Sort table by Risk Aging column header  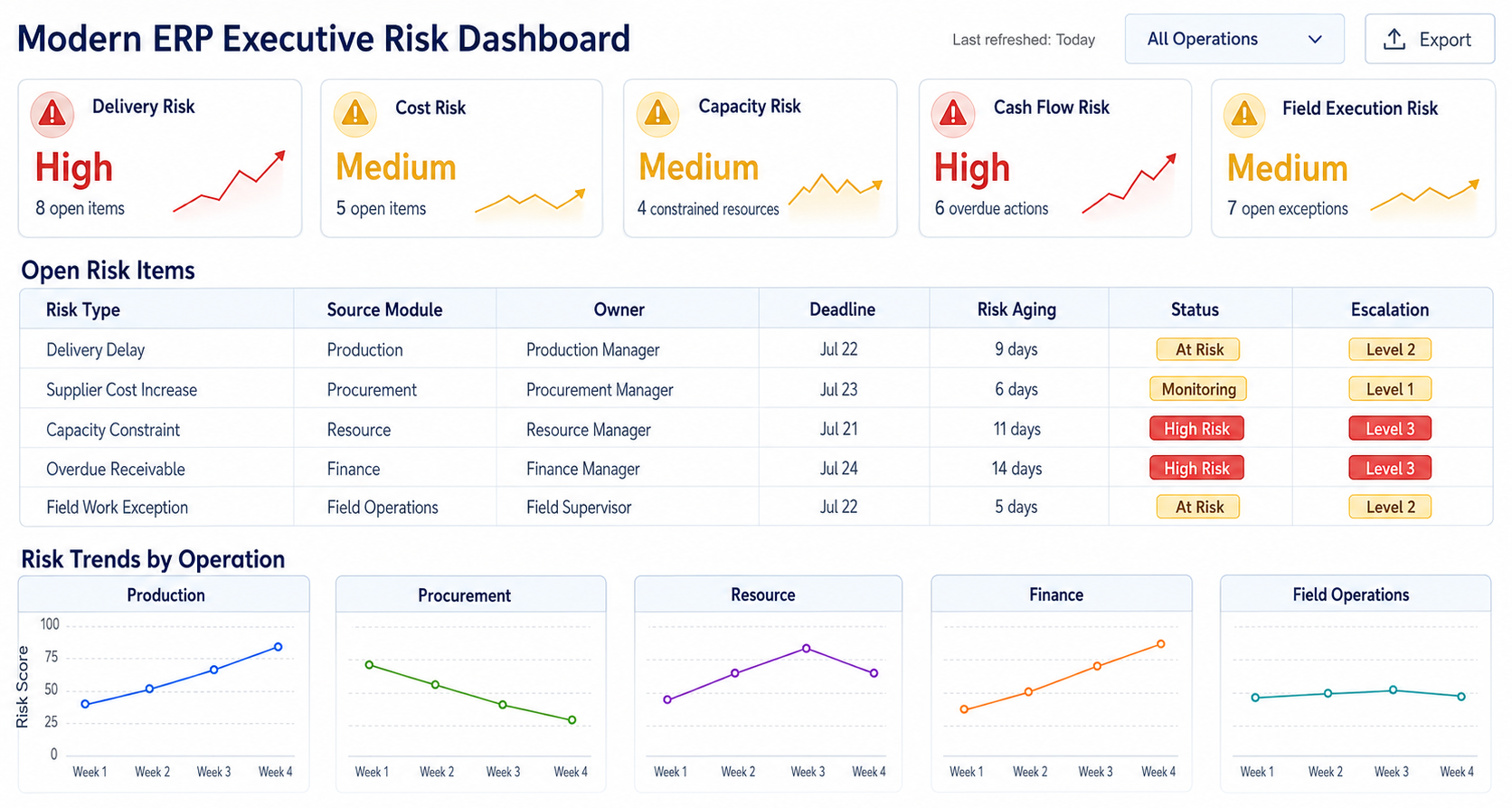pyautogui.click(x=1016, y=309)
